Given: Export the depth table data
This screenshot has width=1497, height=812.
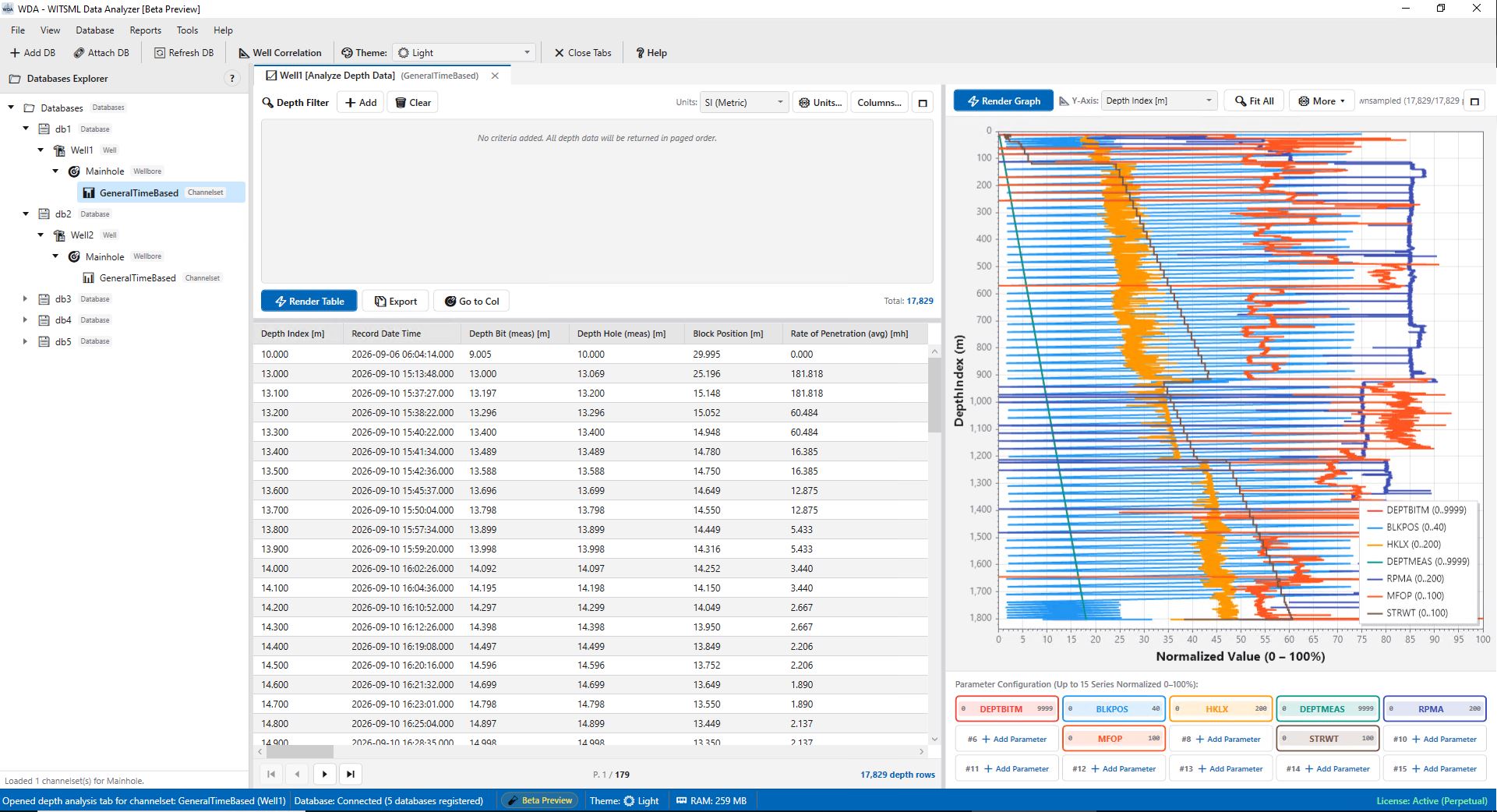Looking at the screenshot, I should point(396,302).
